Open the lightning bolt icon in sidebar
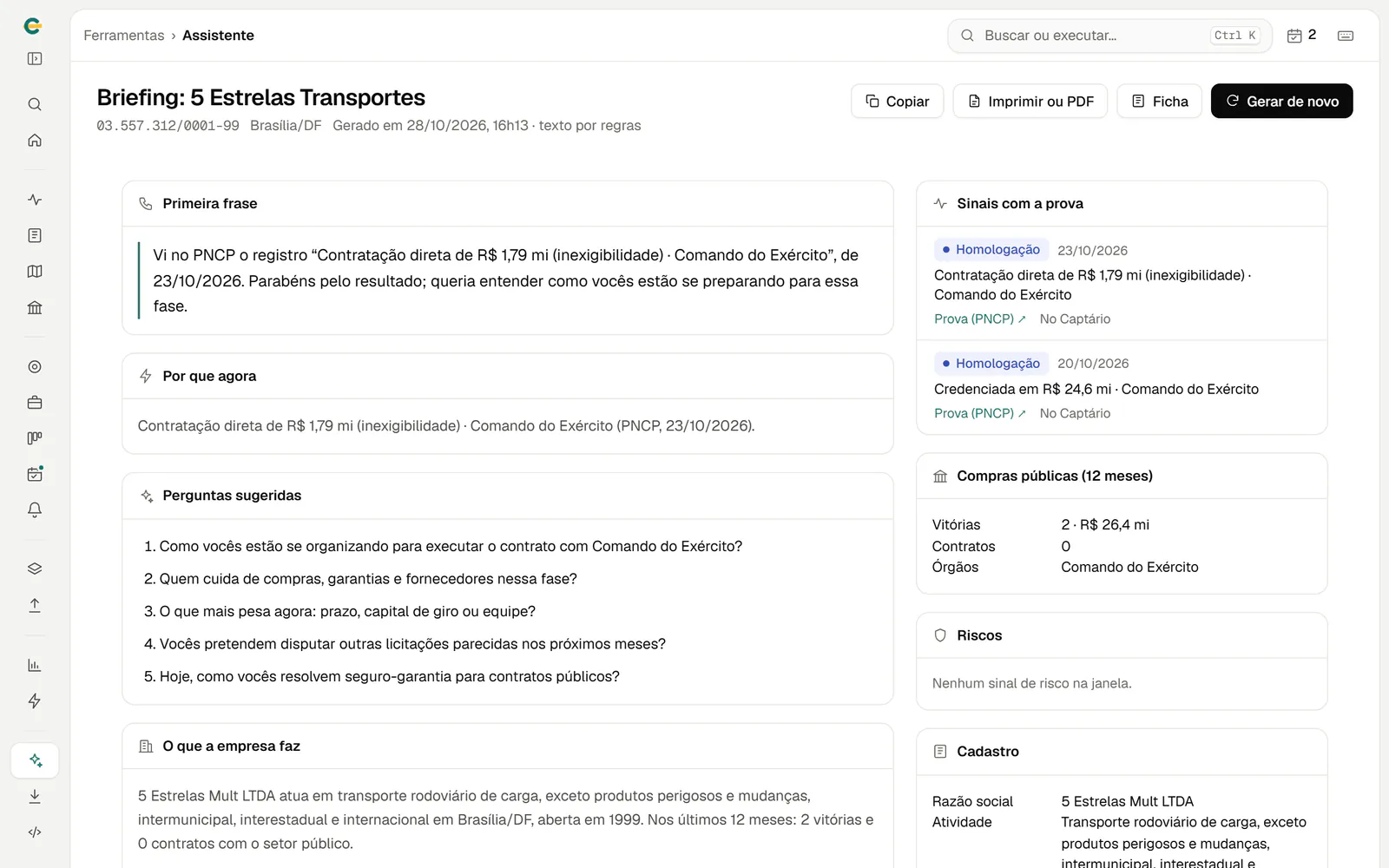The height and width of the screenshot is (868, 1389). 35,701
